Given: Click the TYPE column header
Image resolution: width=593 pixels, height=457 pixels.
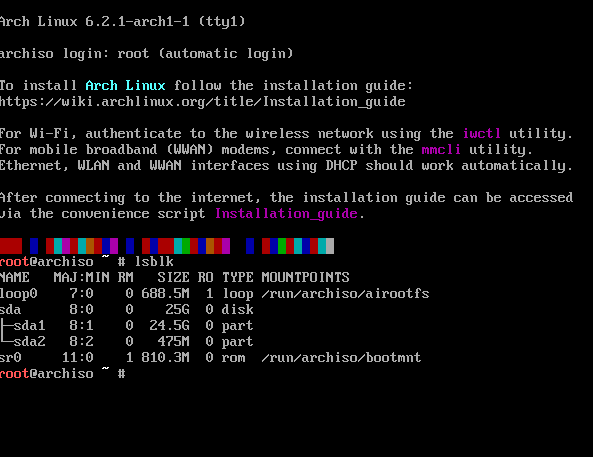Looking at the screenshot, I should click(238, 277).
